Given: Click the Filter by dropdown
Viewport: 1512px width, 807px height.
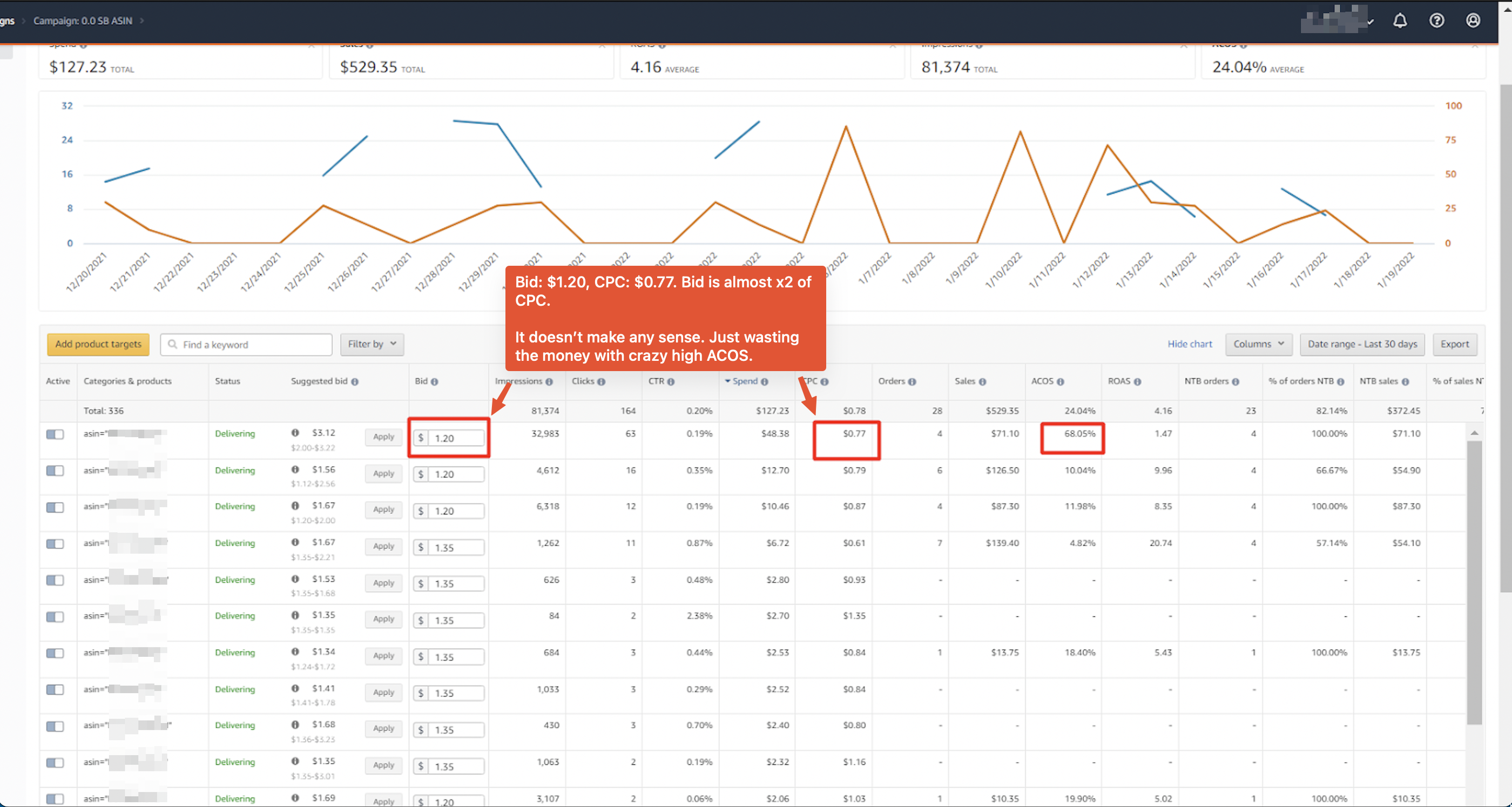Looking at the screenshot, I should point(371,343).
